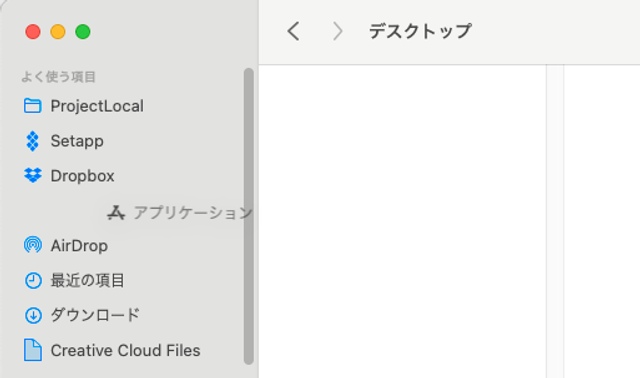Click the Setapp diamond icon in sidebar
The width and height of the screenshot is (640, 378).
tap(32, 141)
